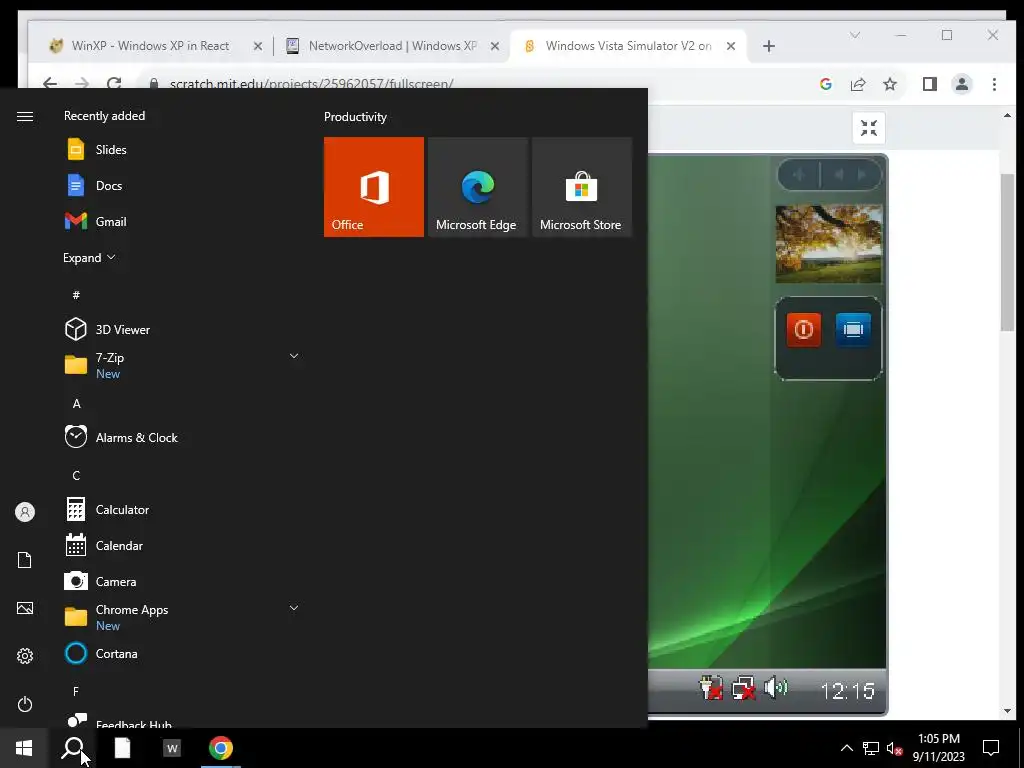Bookmark this page with the star icon

click(889, 84)
